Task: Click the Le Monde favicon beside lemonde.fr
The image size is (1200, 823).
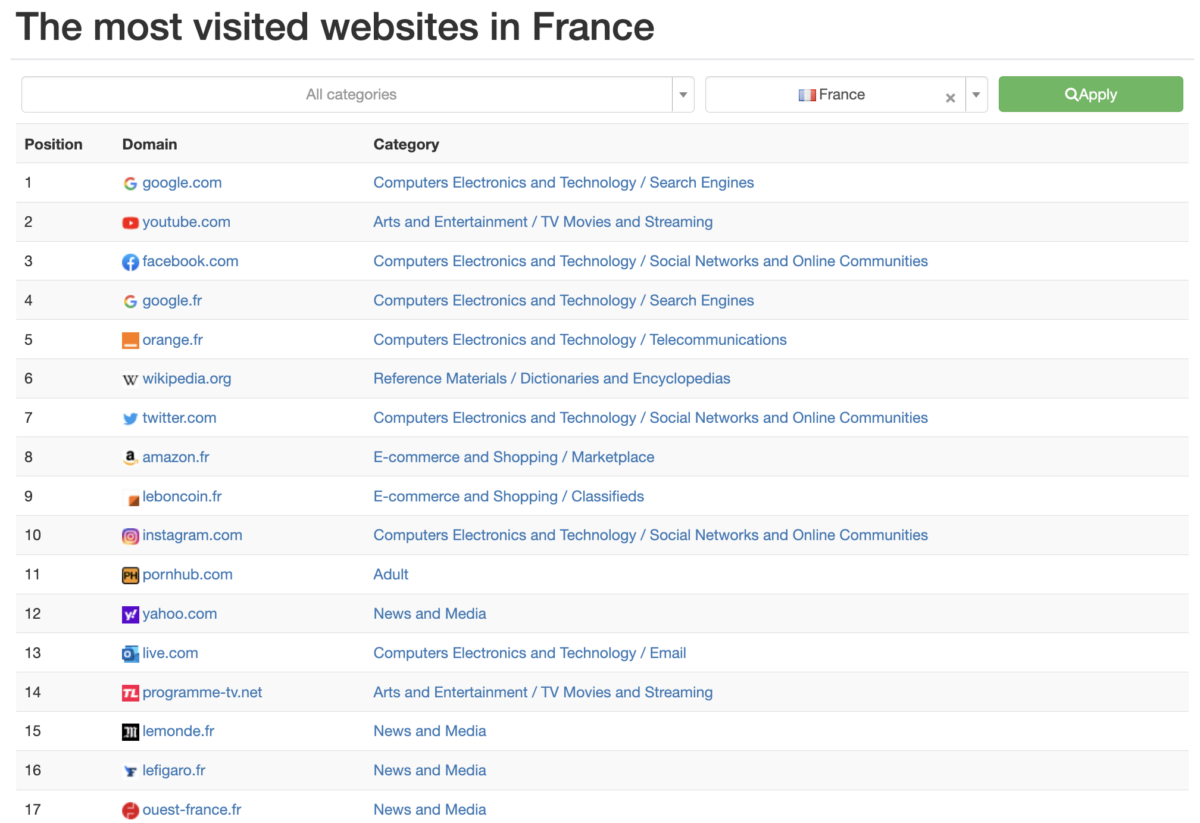Action: (130, 732)
